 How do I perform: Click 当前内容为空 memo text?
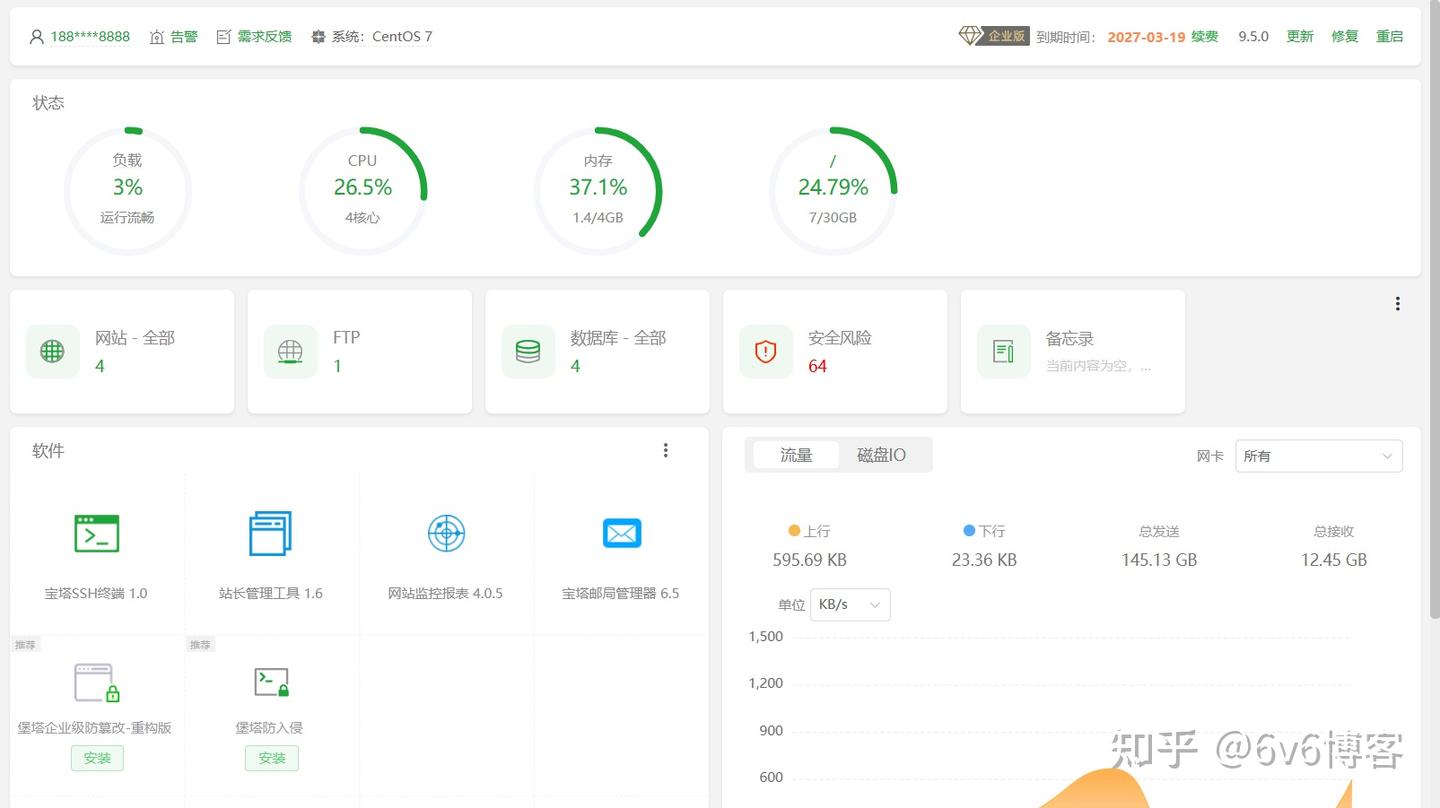pyautogui.click(x=1099, y=366)
